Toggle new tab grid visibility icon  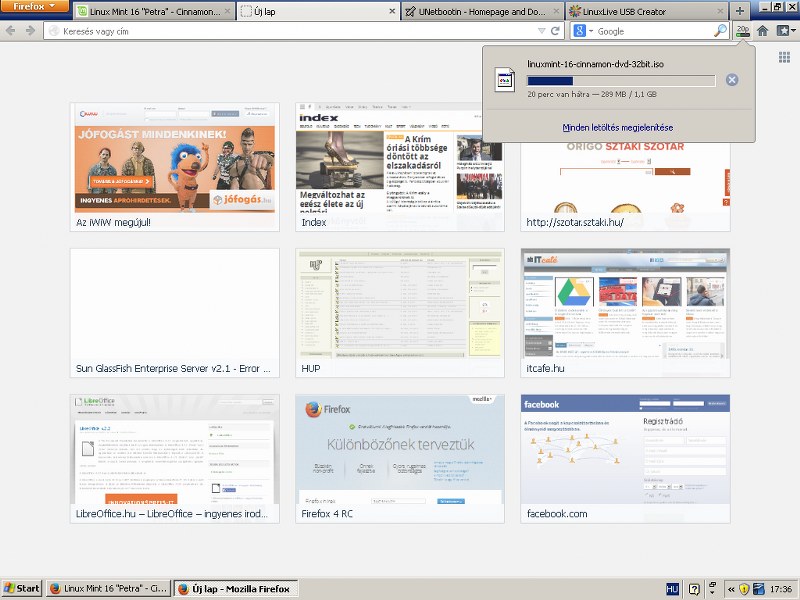(x=784, y=57)
